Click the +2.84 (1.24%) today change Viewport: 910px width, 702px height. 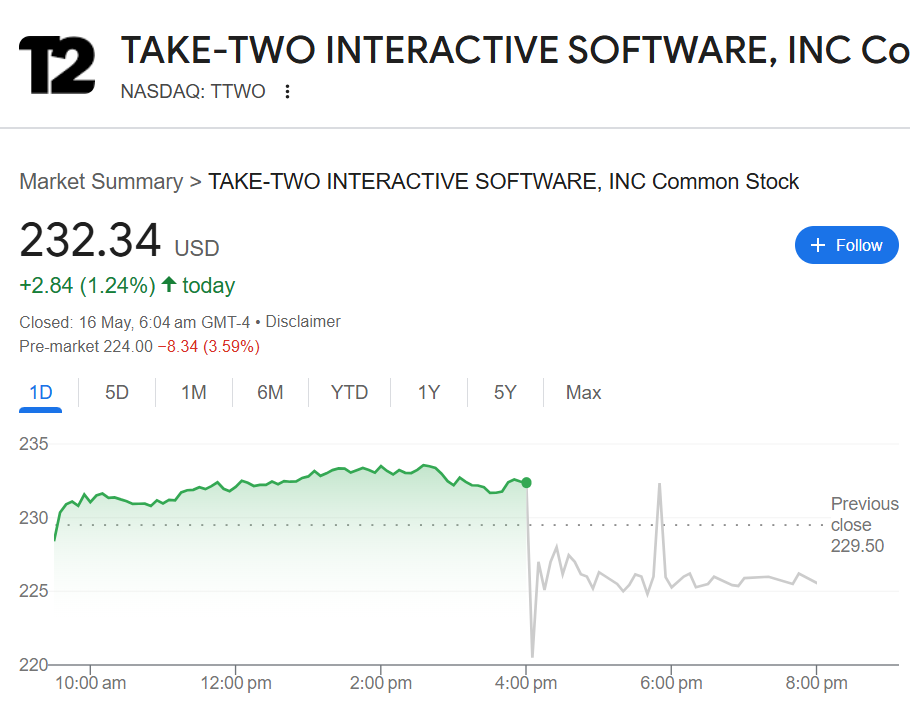[127, 285]
